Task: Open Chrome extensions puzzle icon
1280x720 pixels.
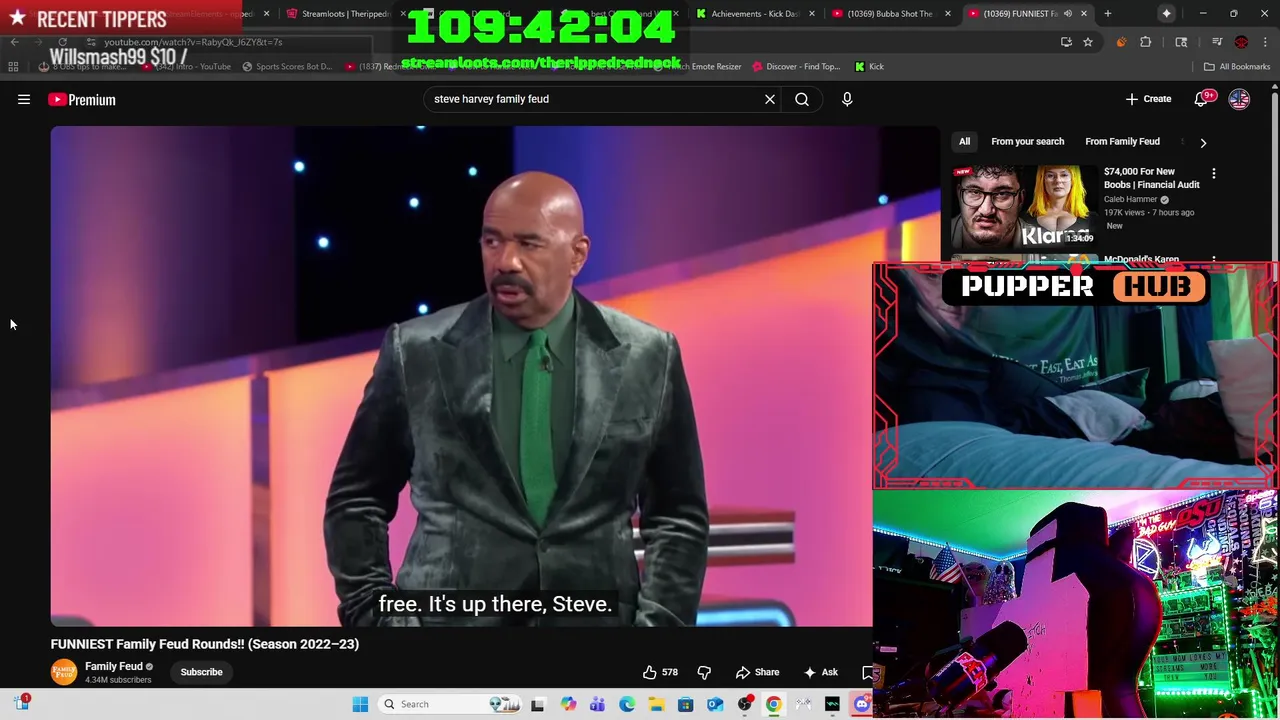Action: (1146, 42)
